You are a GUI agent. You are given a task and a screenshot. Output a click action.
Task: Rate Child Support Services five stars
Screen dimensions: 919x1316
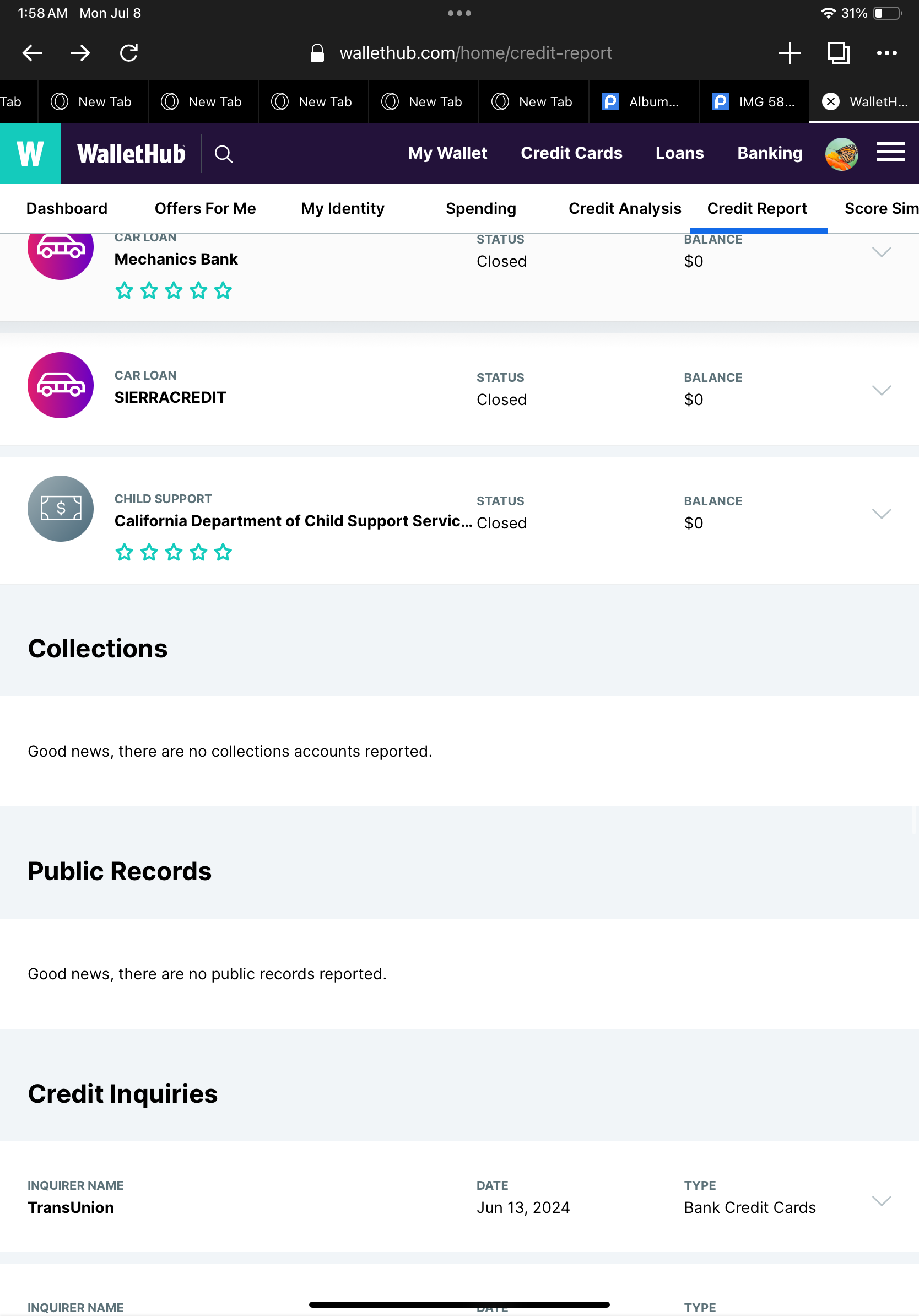point(223,553)
